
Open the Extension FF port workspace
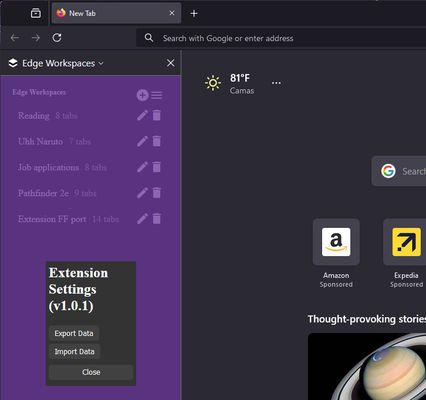(68, 219)
